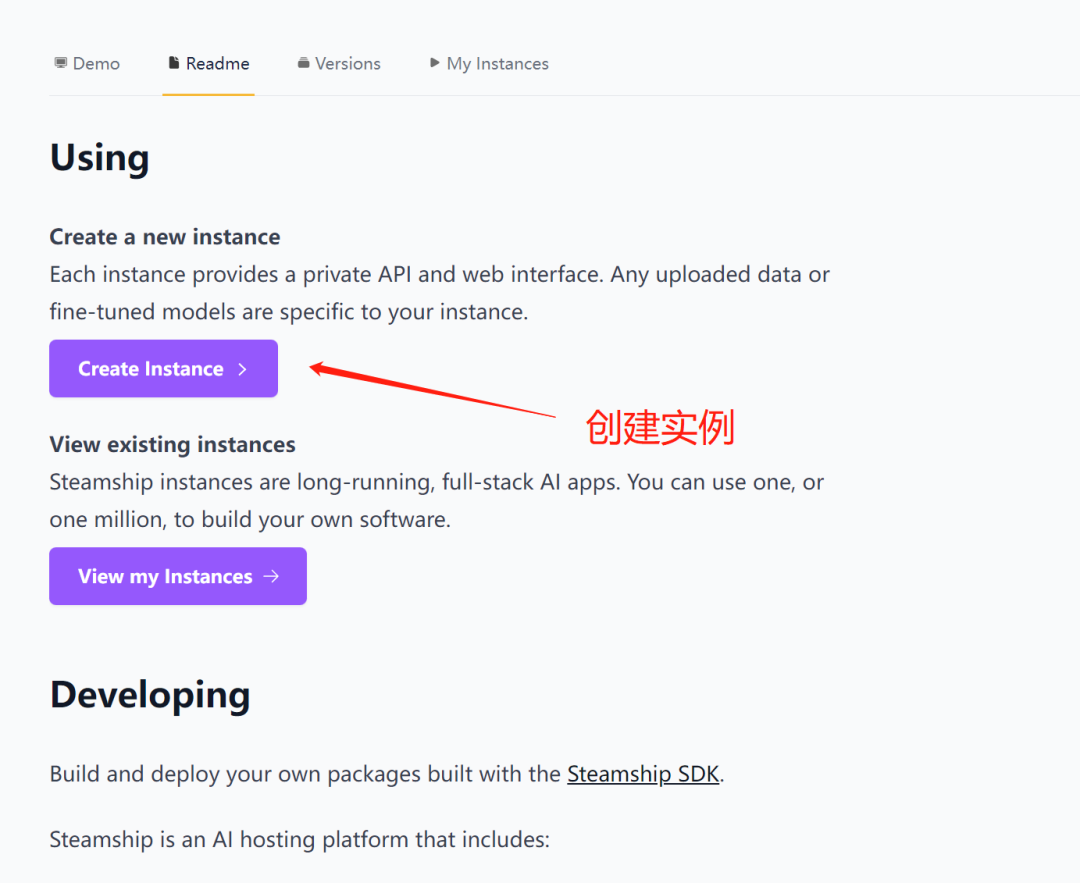Open the Steamship SDK link
This screenshot has height=883, width=1080.
(x=643, y=774)
